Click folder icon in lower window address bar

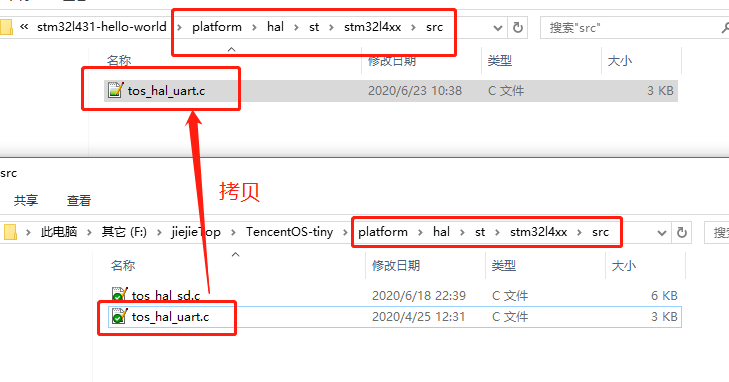10,232
